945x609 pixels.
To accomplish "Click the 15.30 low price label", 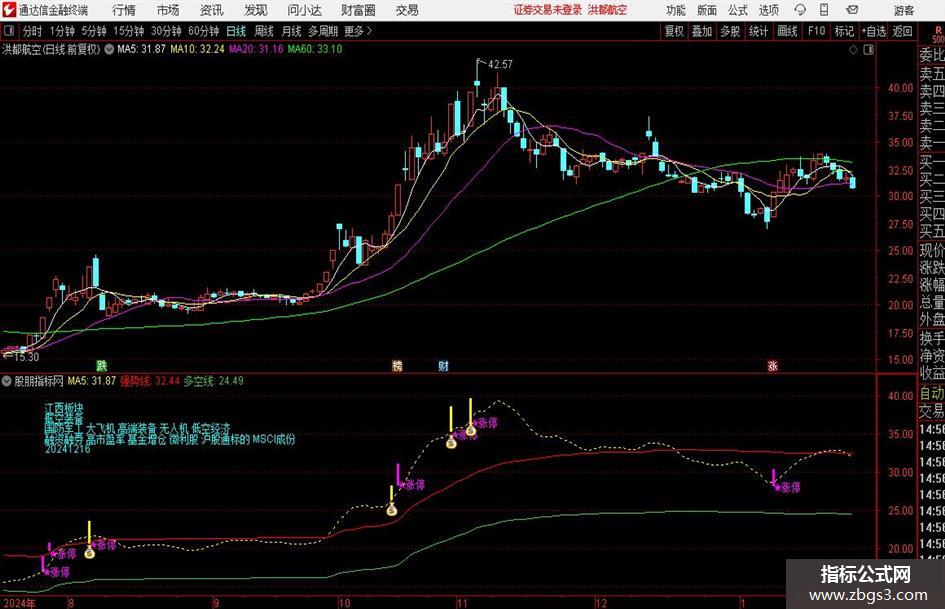I will [x=26, y=357].
